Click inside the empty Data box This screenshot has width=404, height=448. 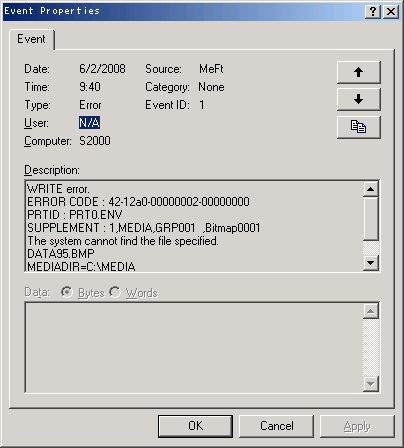(194, 347)
